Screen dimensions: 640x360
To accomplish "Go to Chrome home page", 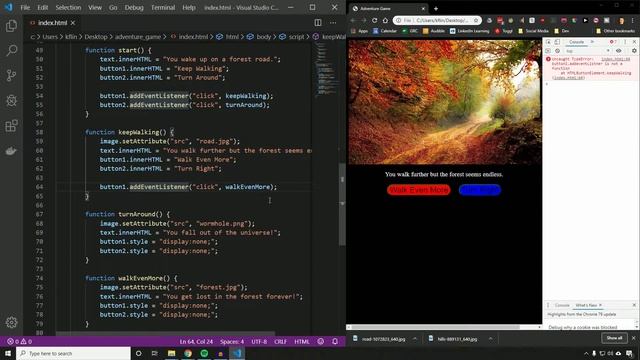I will (x=385, y=20).
